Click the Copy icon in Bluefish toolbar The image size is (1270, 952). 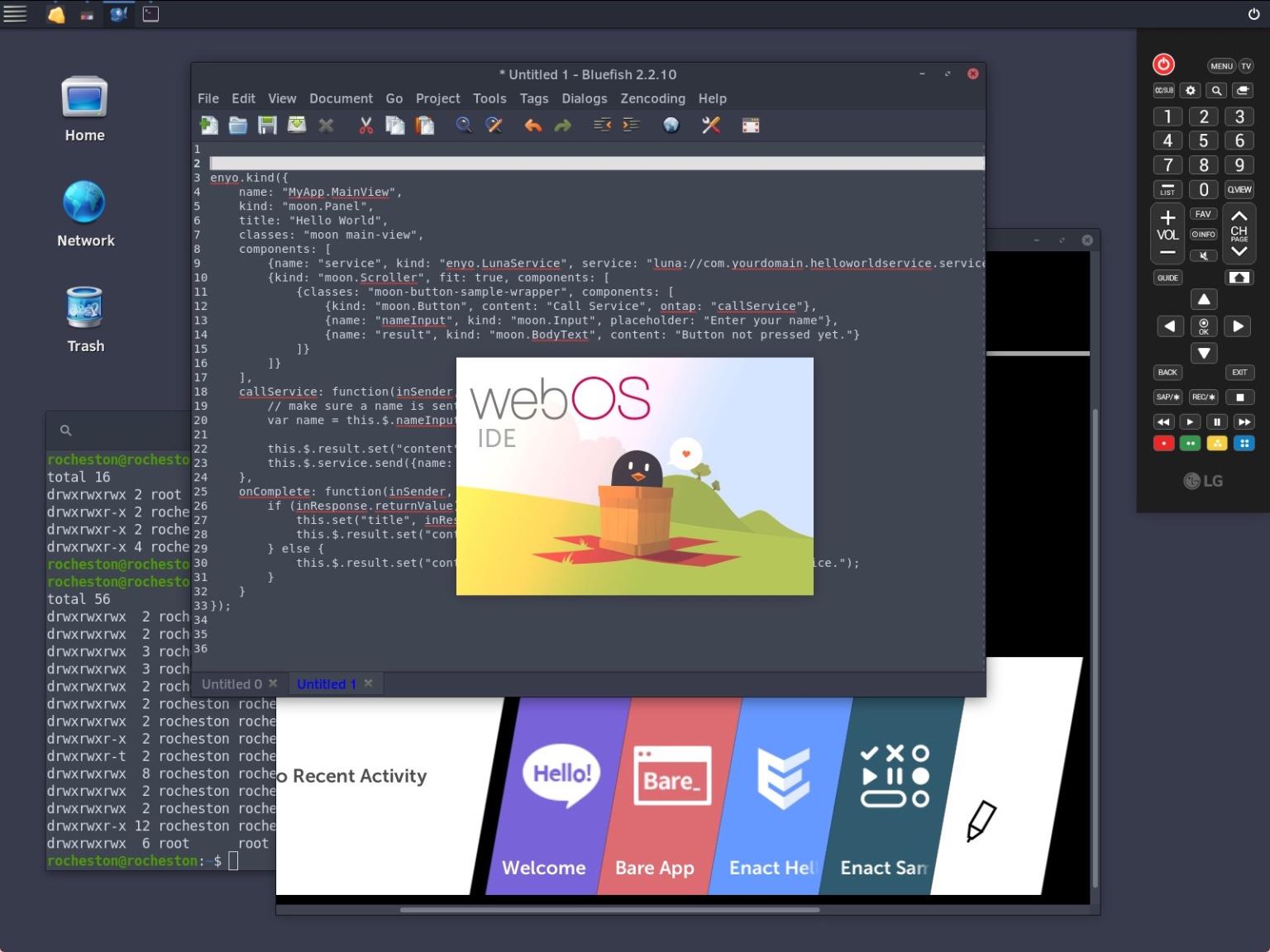[395, 125]
